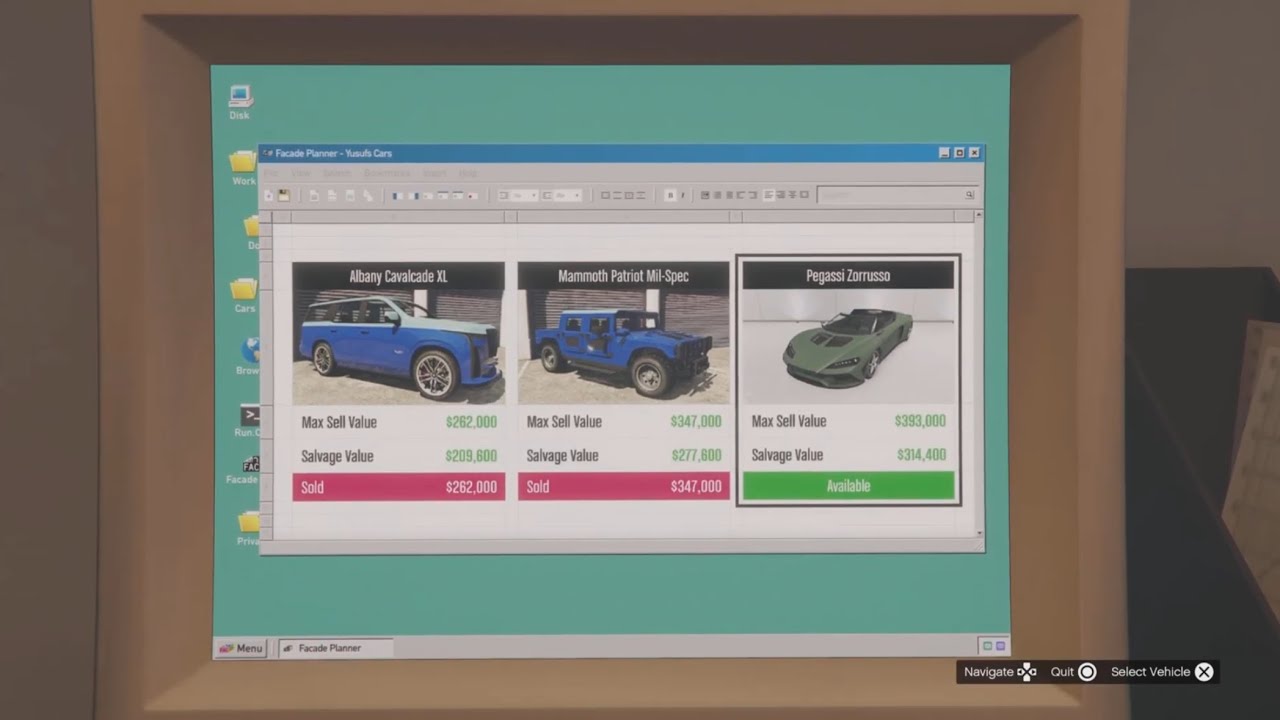
Task: Launch the Browser globe icon
Action: coord(249,356)
